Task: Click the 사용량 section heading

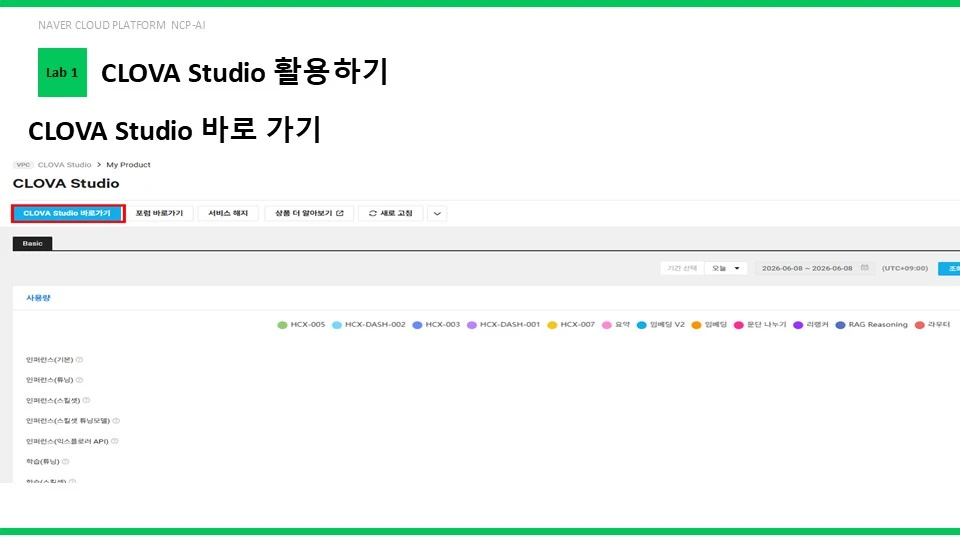Action: pyautogui.click(x=38, y=298)
